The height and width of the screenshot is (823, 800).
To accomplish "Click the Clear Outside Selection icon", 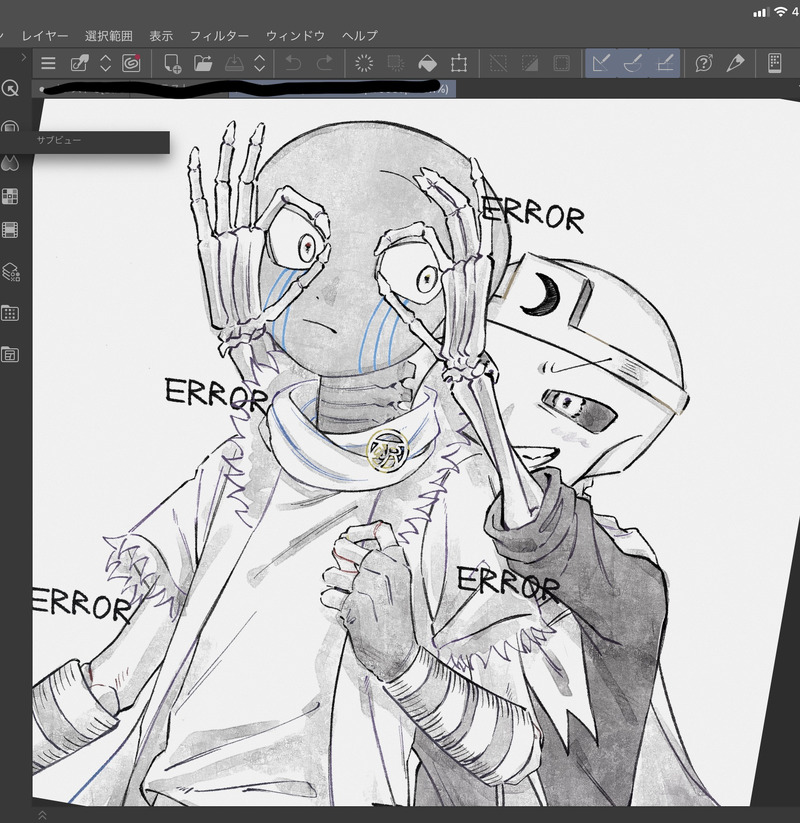I will [396, 64].
